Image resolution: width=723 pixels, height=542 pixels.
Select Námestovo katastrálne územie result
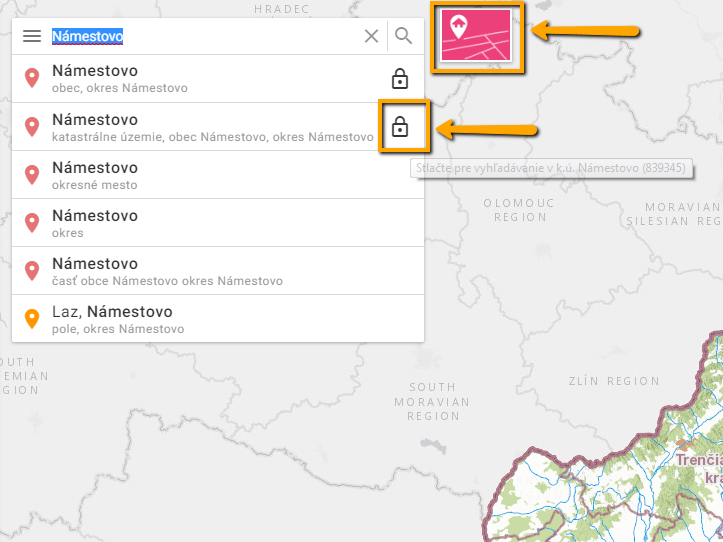(218, 127)
